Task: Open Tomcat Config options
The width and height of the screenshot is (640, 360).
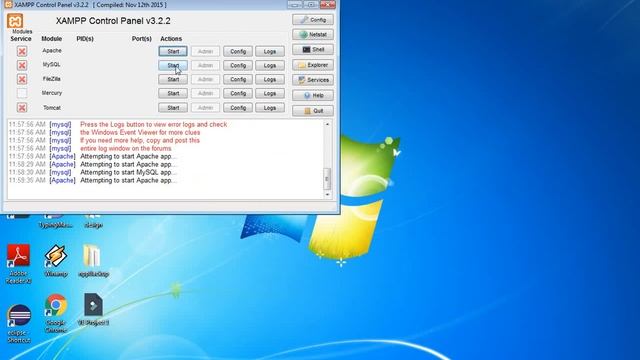Action: (x=238, y=108)
